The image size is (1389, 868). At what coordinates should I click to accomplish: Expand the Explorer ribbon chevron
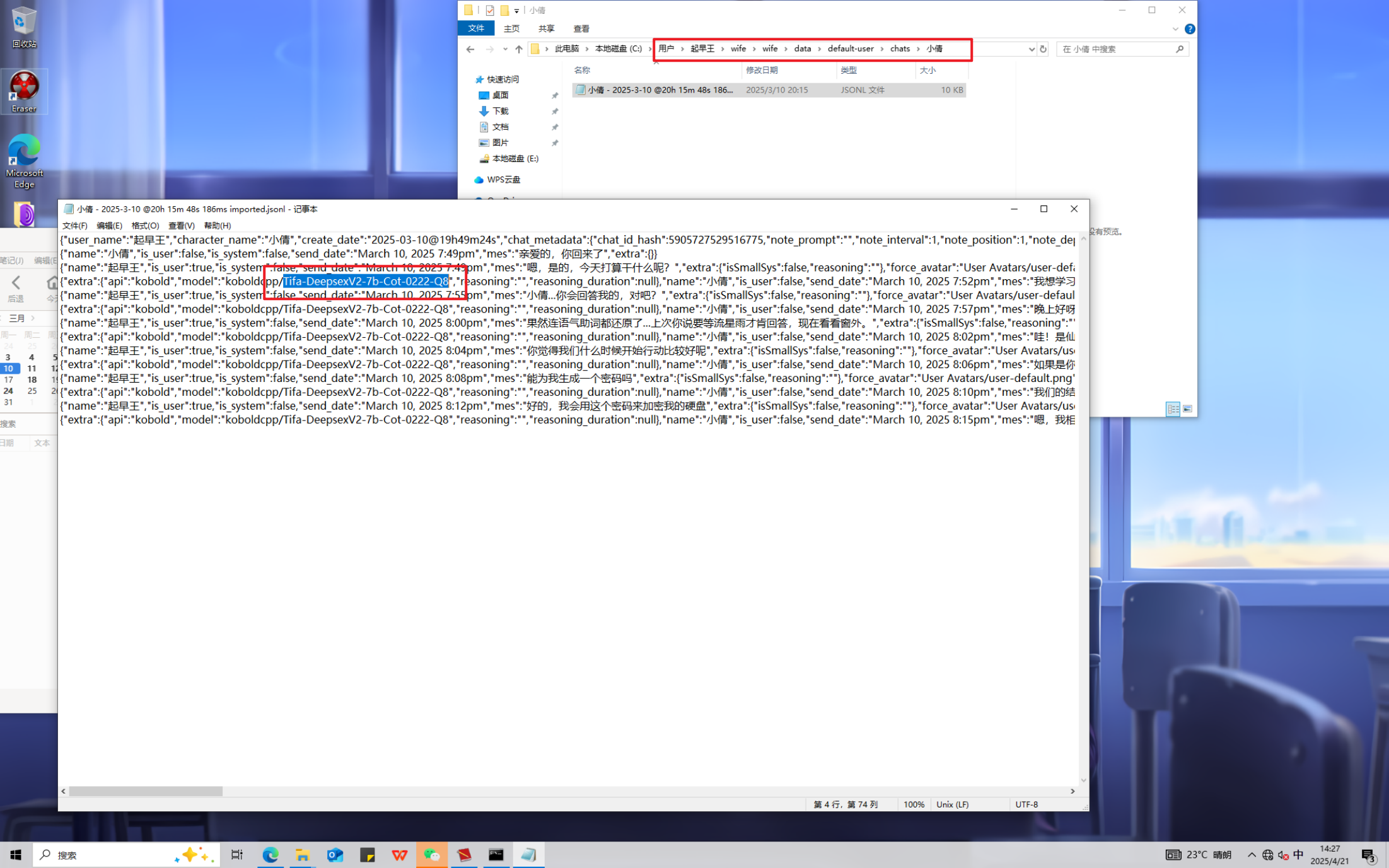click(x=1175, y=29)
